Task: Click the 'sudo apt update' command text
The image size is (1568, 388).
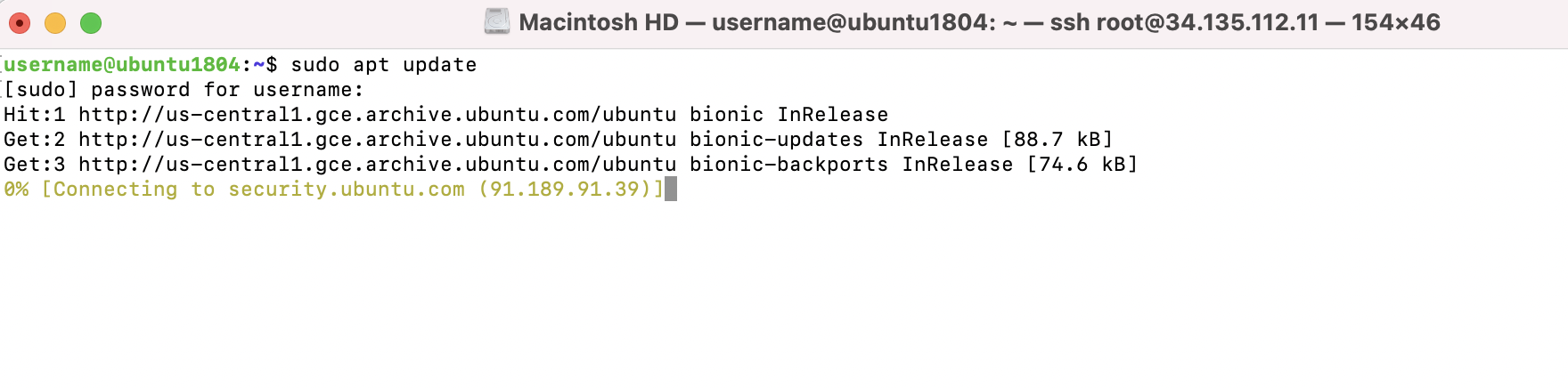Action: click(x=384, y=65)
